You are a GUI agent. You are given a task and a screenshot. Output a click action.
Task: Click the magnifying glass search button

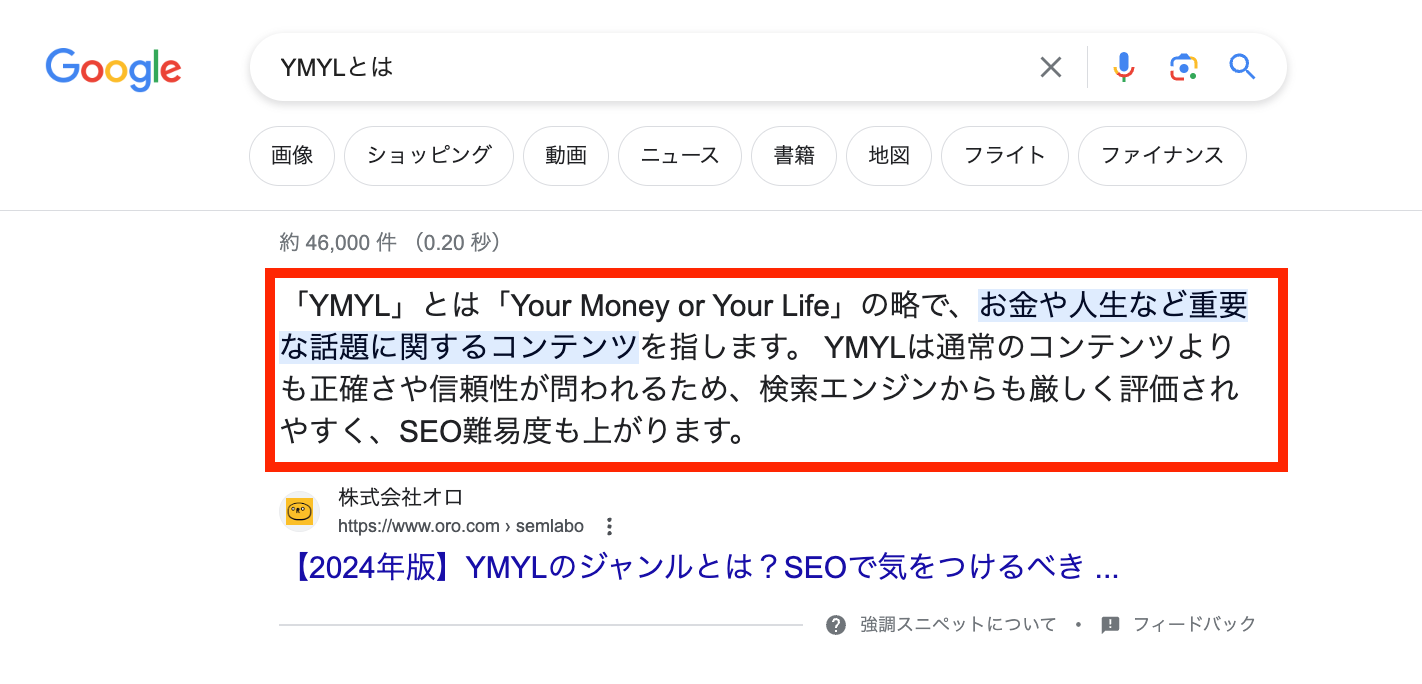click(1241, 67)
